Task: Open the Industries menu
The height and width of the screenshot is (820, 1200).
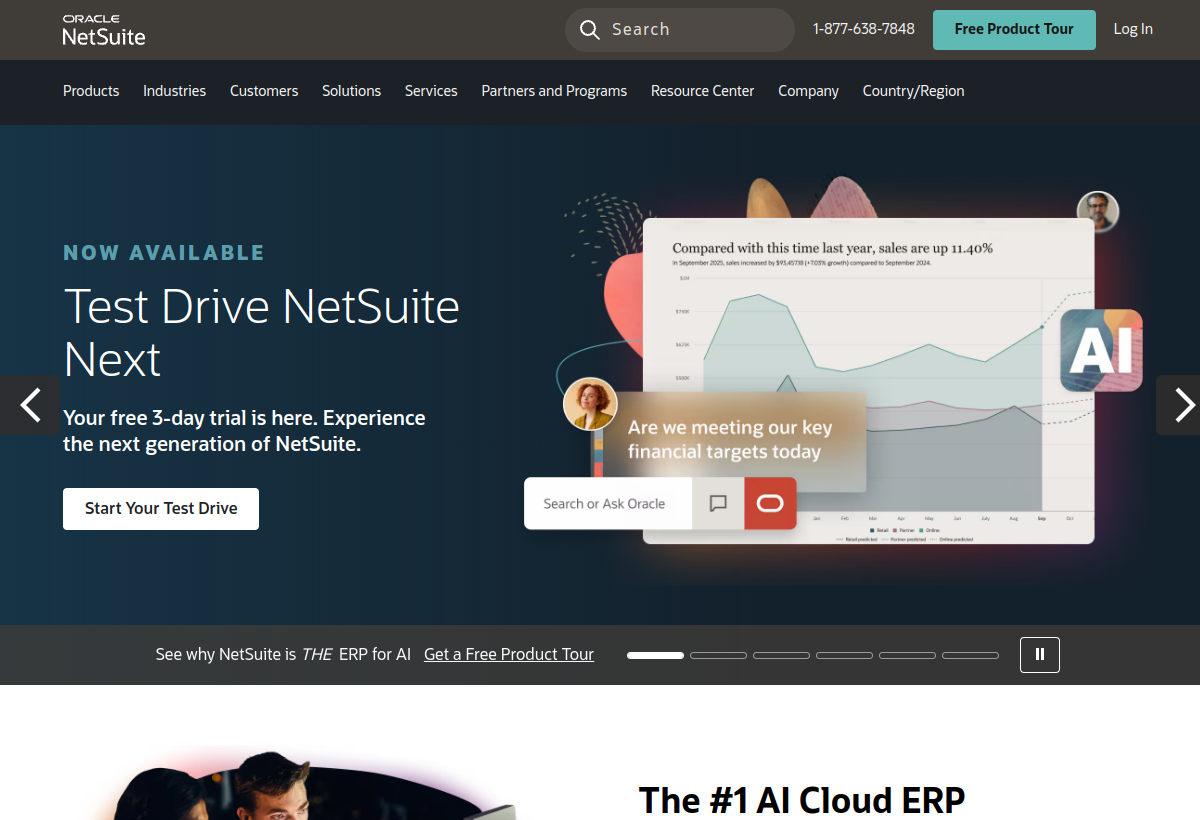Action: point(174,91)
